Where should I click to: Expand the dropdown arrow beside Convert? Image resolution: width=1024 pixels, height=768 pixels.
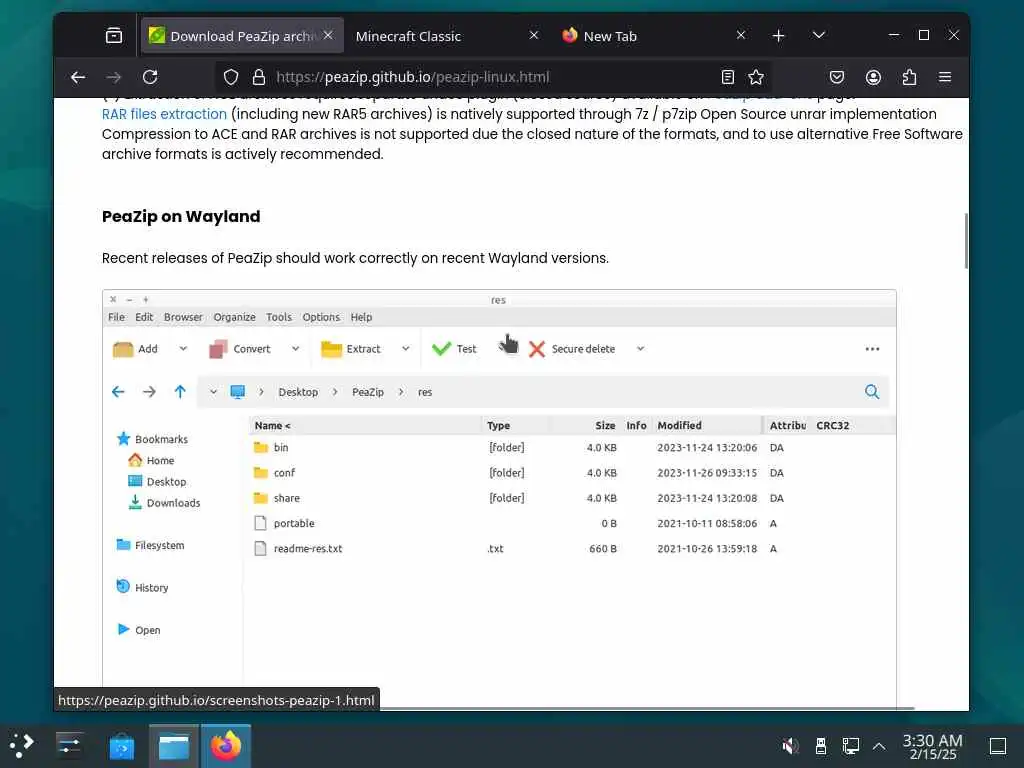295,349
